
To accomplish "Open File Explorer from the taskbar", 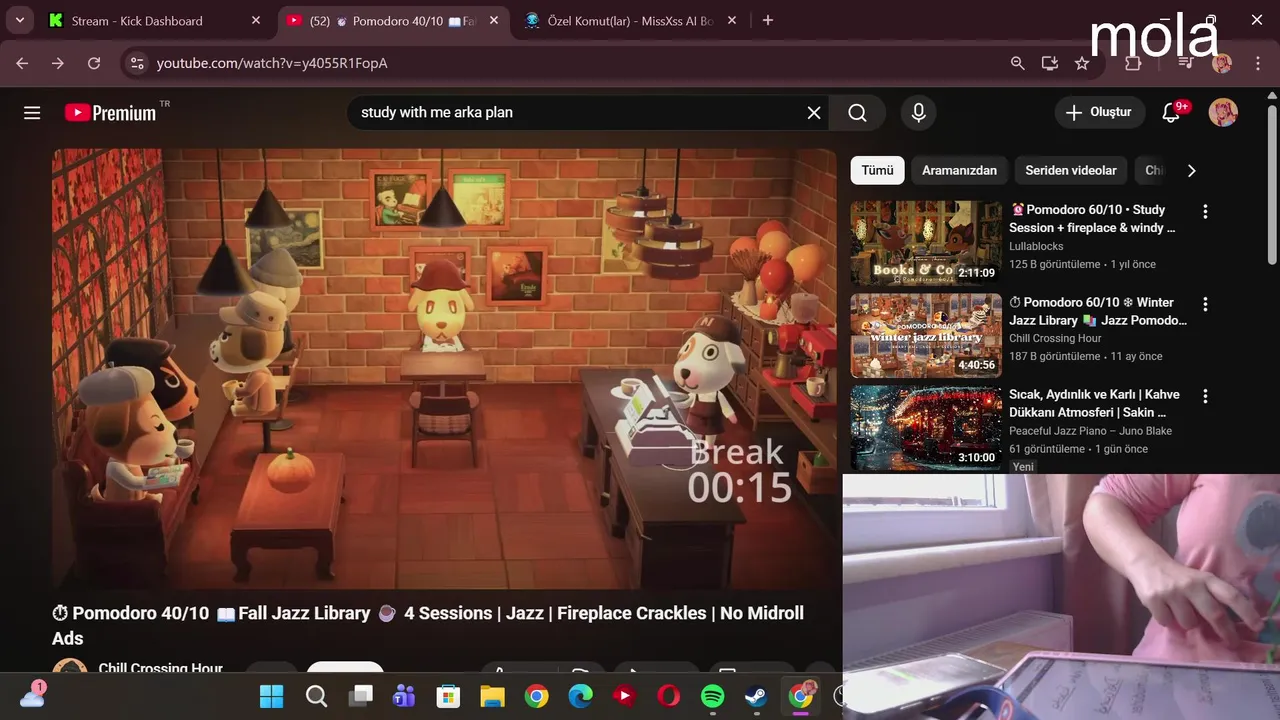I will [x=493, y=696].
